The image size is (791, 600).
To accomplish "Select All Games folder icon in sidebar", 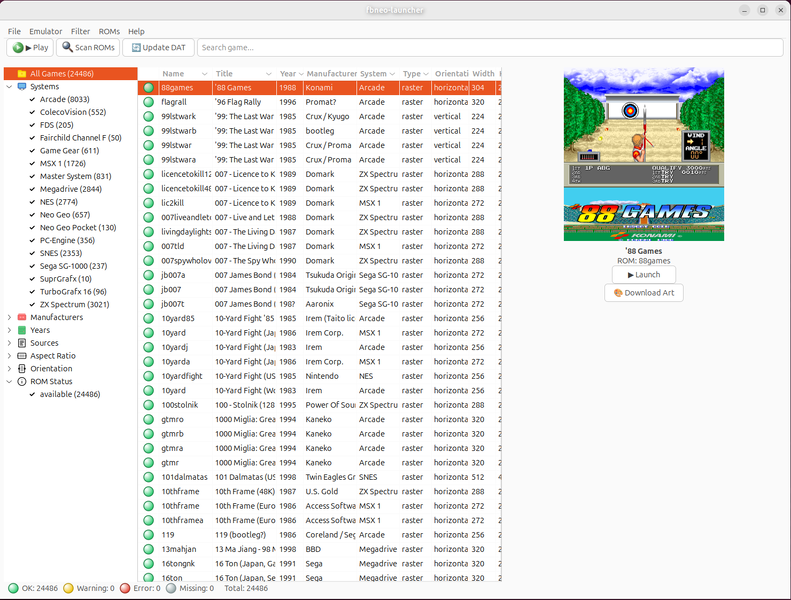I will (22, 74).
